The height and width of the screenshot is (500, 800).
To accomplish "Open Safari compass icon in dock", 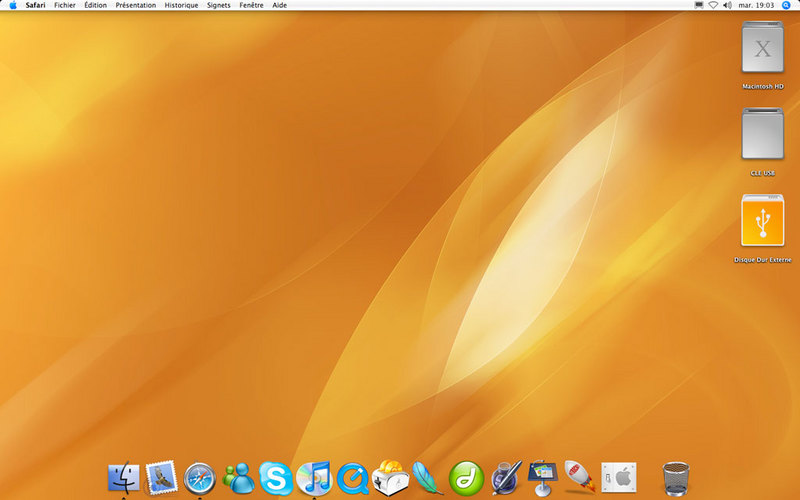I will pyautogui.click(x=199, y=478).
